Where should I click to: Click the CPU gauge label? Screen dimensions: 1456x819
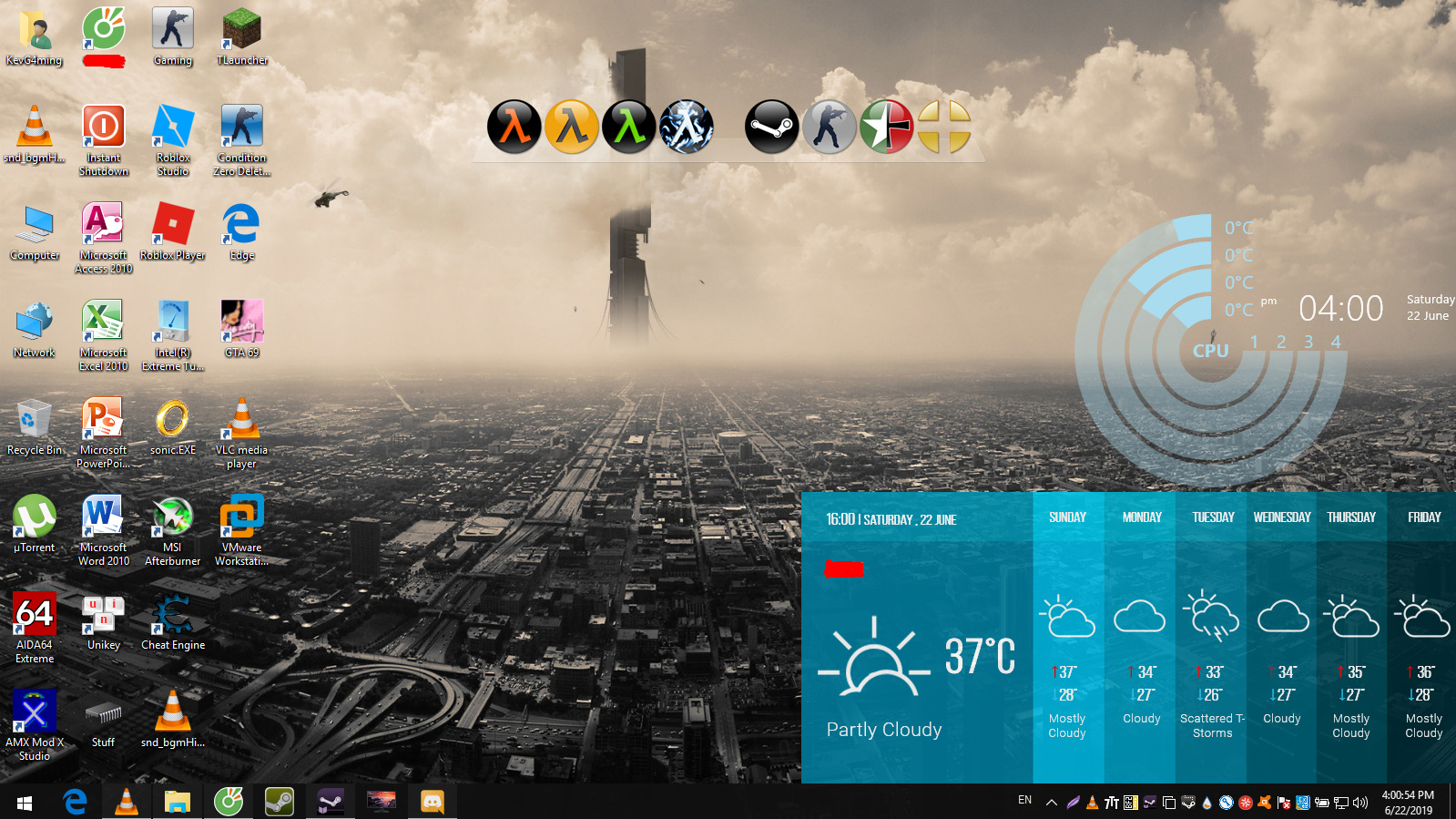[1211, 351]
